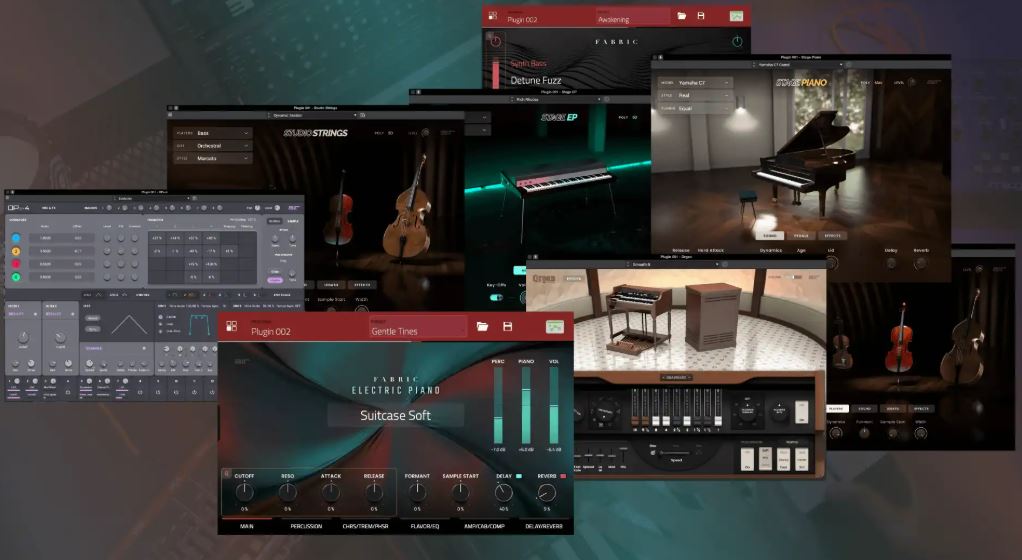Select red operator 3 in OP-4 synth
This screenshot has width=1022, height=560.
tap(16, 264)
